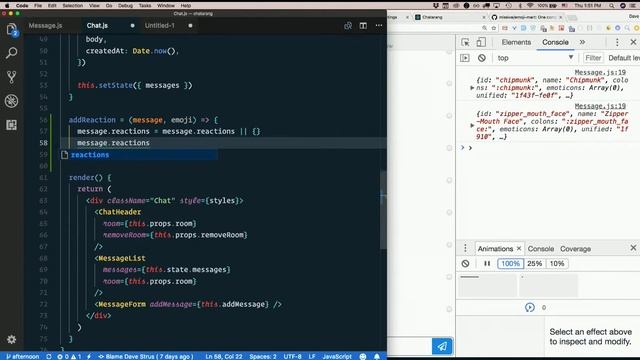Toggle the DevTools device toolbar icon
Screen dimensions: 640x360
point(481,42)
